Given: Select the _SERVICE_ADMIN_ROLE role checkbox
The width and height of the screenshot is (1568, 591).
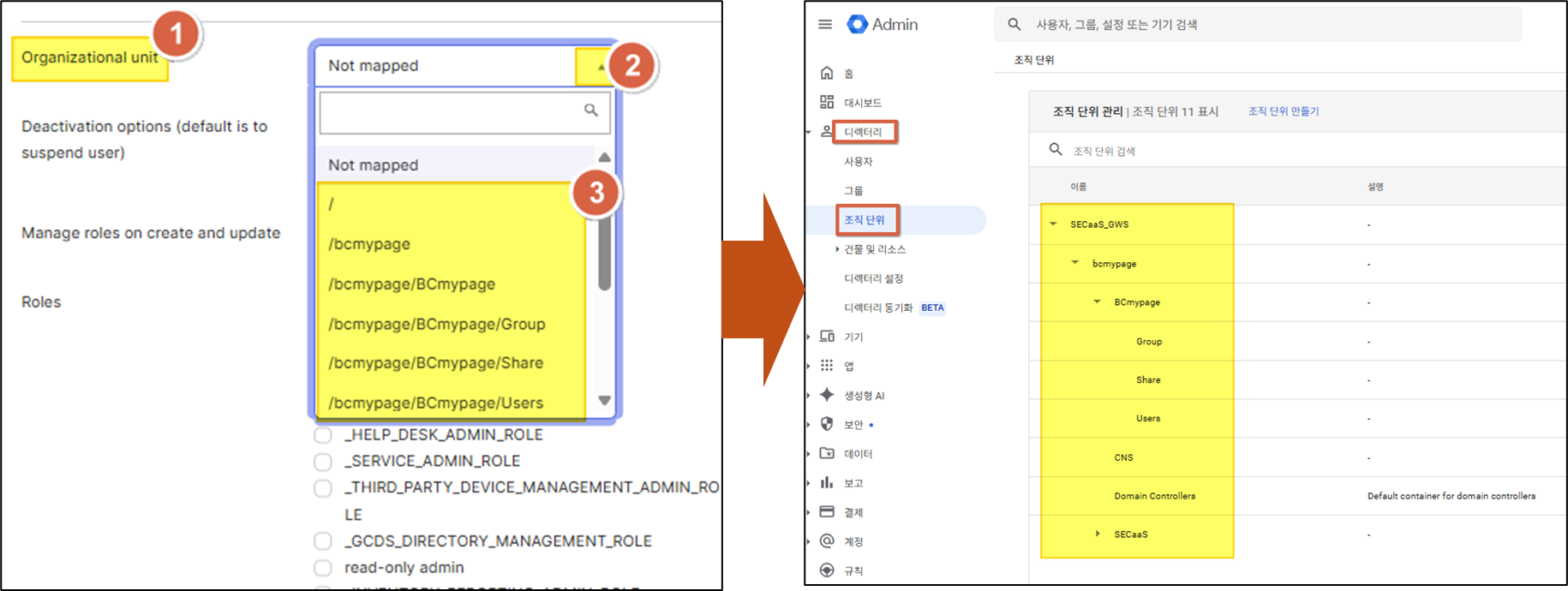Looking at the screenshot, I should [x=323, y=462].
